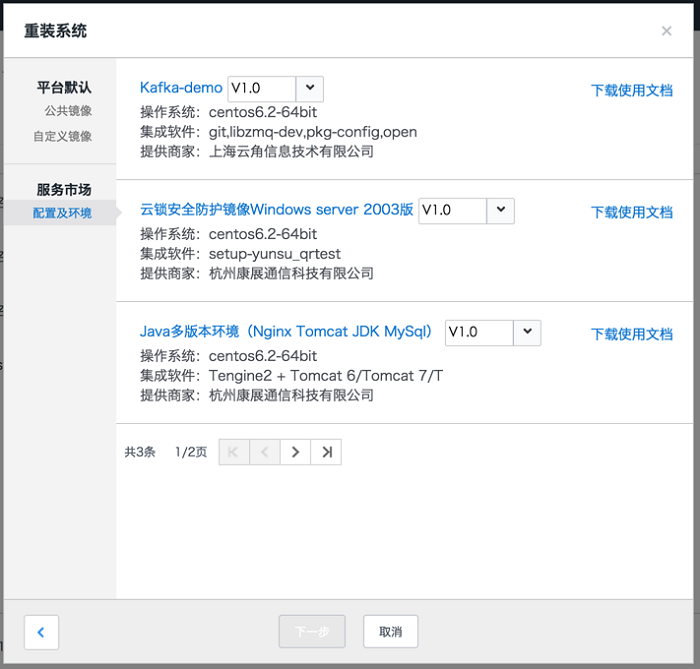Click 云锁安全防护镜像Windows server 2003版 title
The width and height of the screenshot is (700, 669).
(x=276, y=210)
